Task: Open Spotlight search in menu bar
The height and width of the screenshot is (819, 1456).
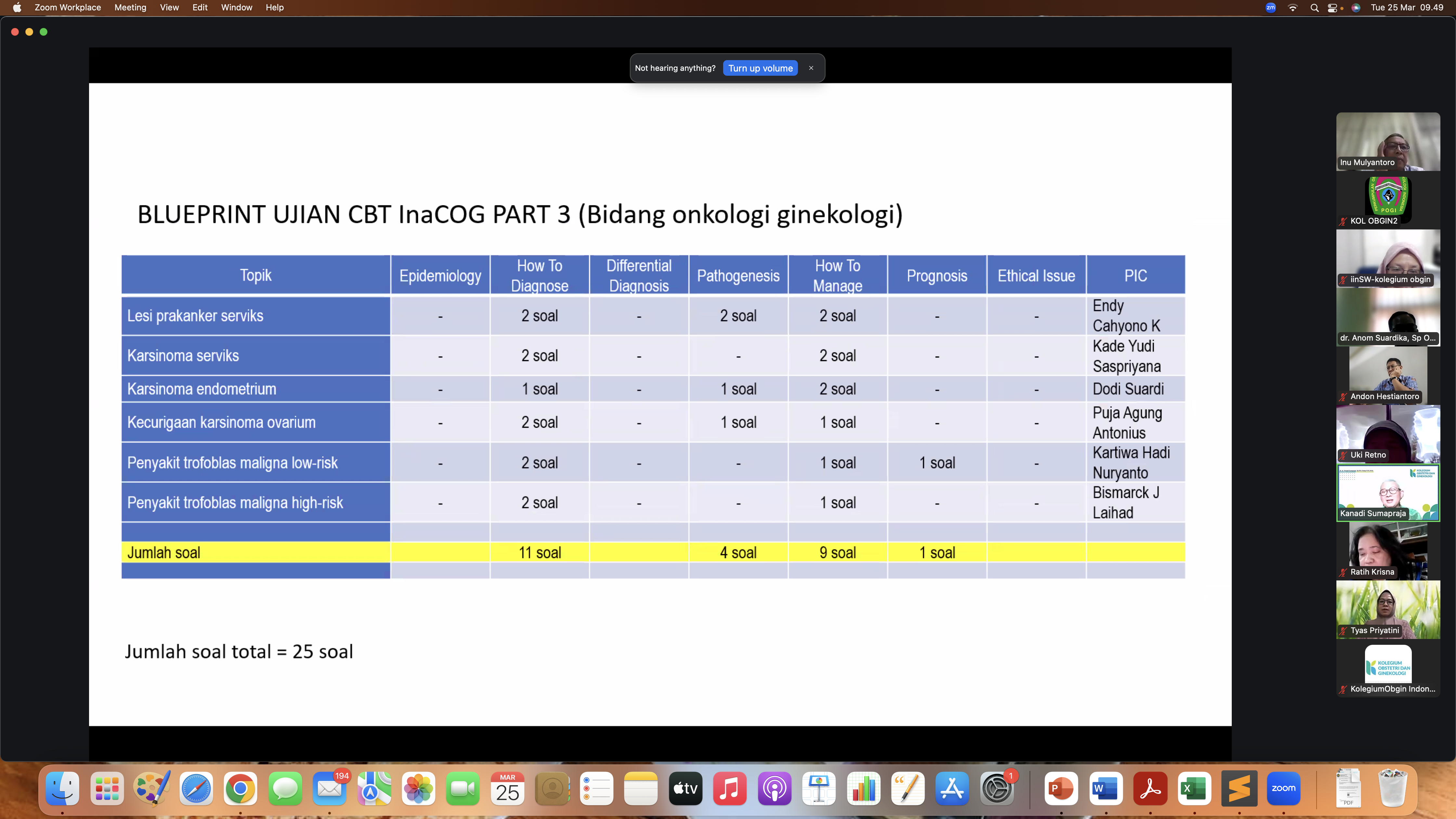Action: click(1314, 7)
